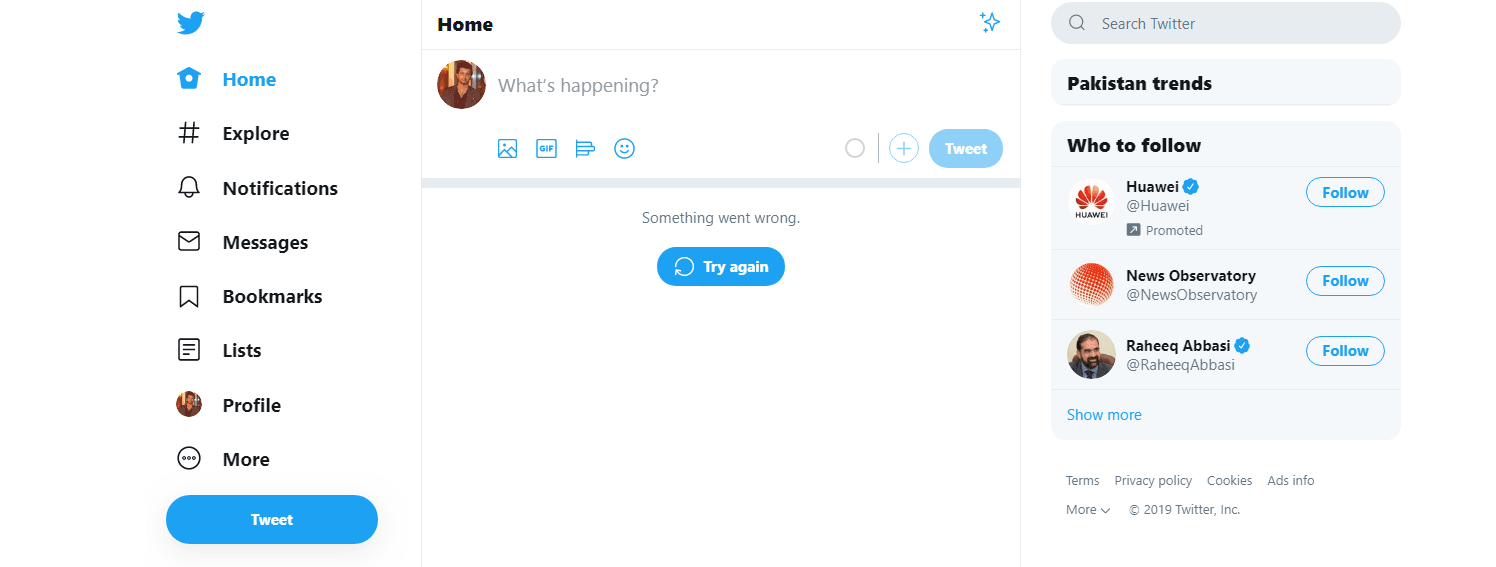This screenshot has width=1496, height=567.
Task: Open the emoji picker
Action: 624,149
